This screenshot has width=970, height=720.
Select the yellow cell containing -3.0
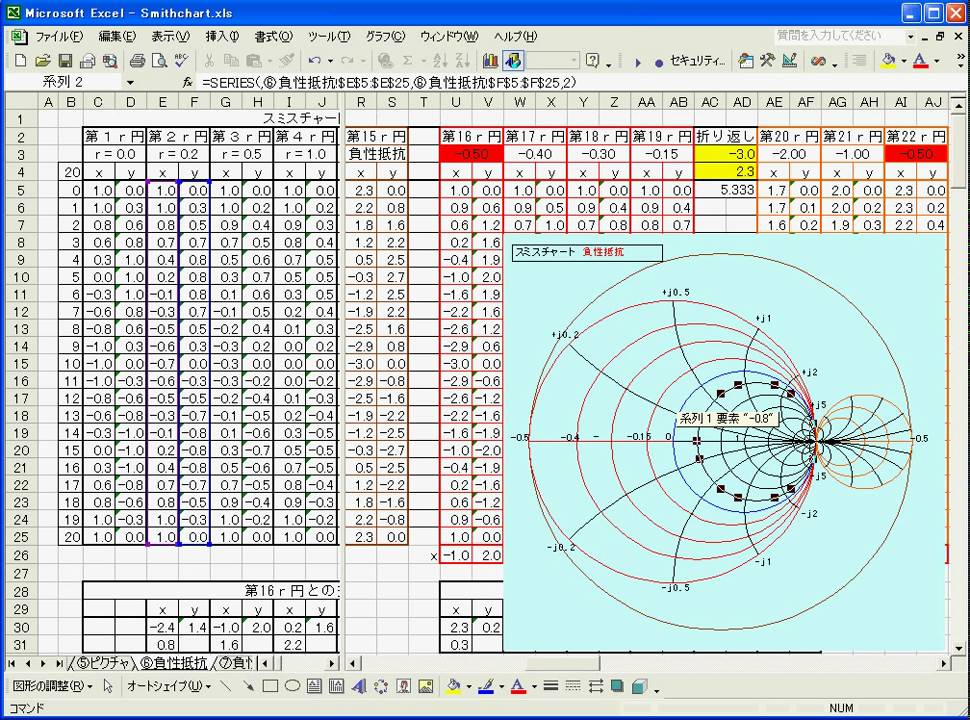click(726, 154)
